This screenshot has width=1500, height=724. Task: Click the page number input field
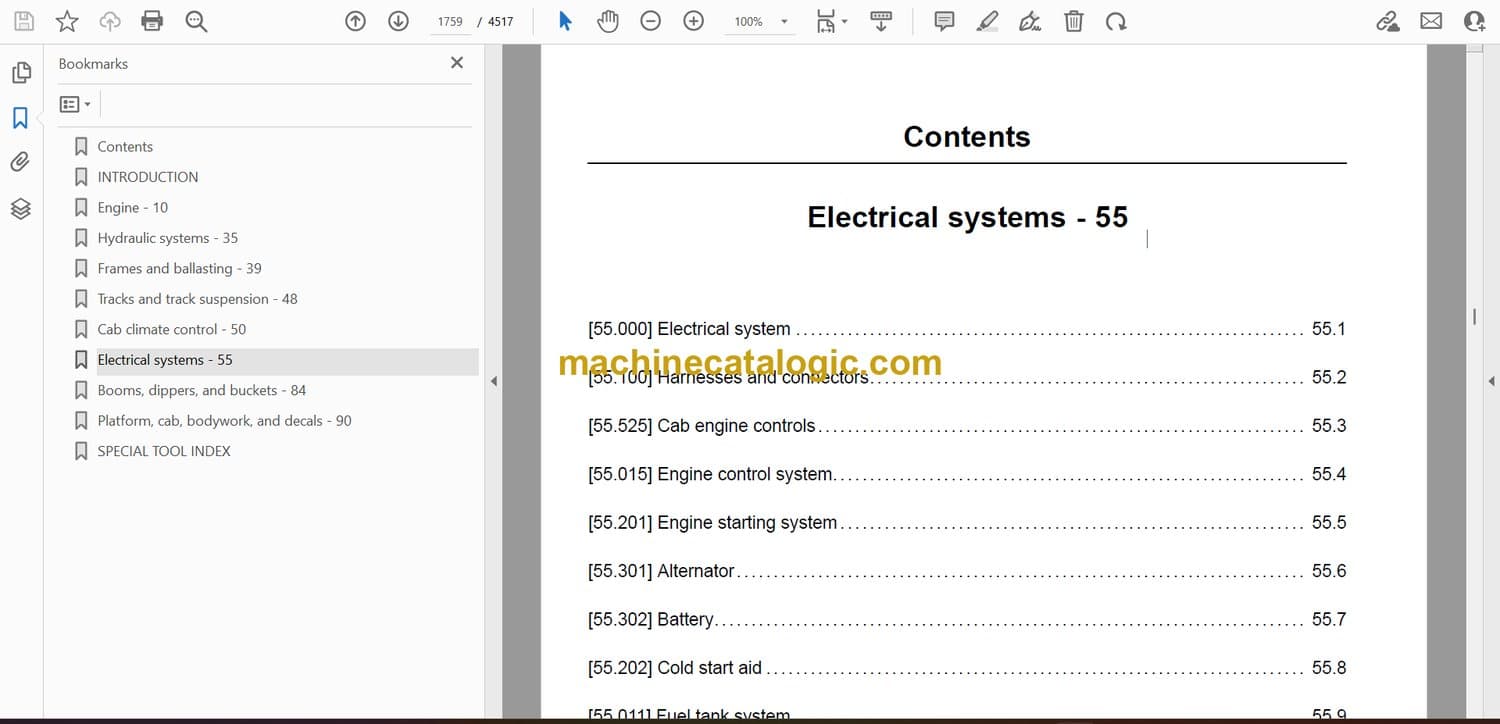pyautogui.click(x=450, y=22)
